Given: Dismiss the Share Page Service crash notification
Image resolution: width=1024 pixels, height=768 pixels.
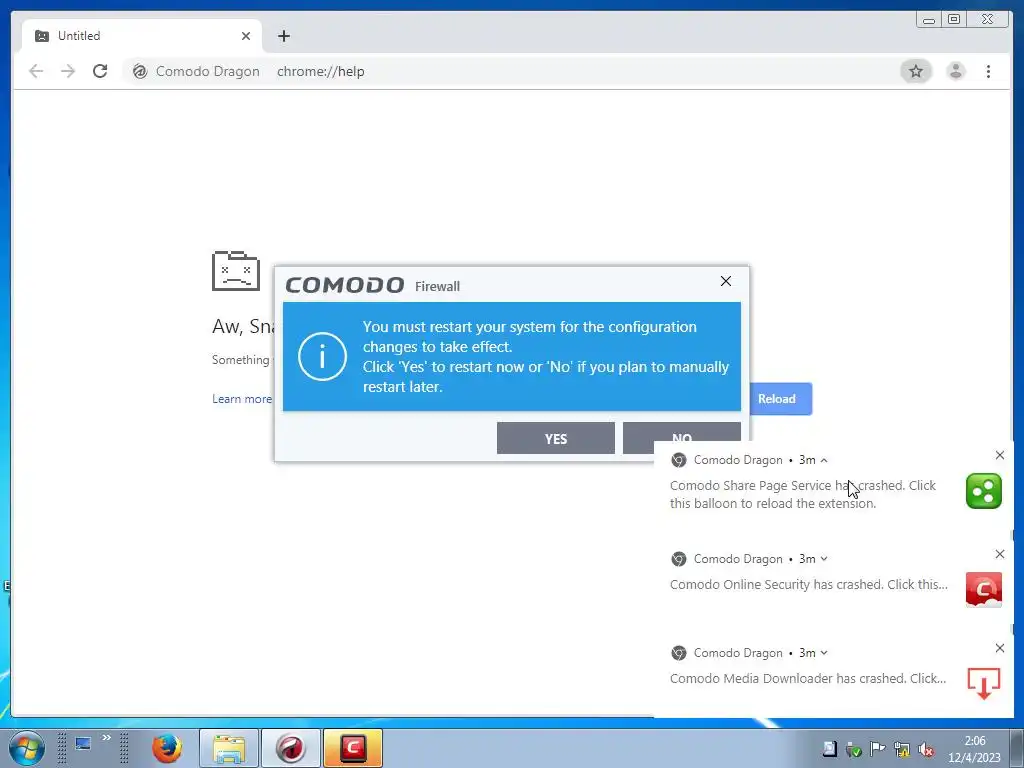Looking at the screenshot, I should coord(999,455).
